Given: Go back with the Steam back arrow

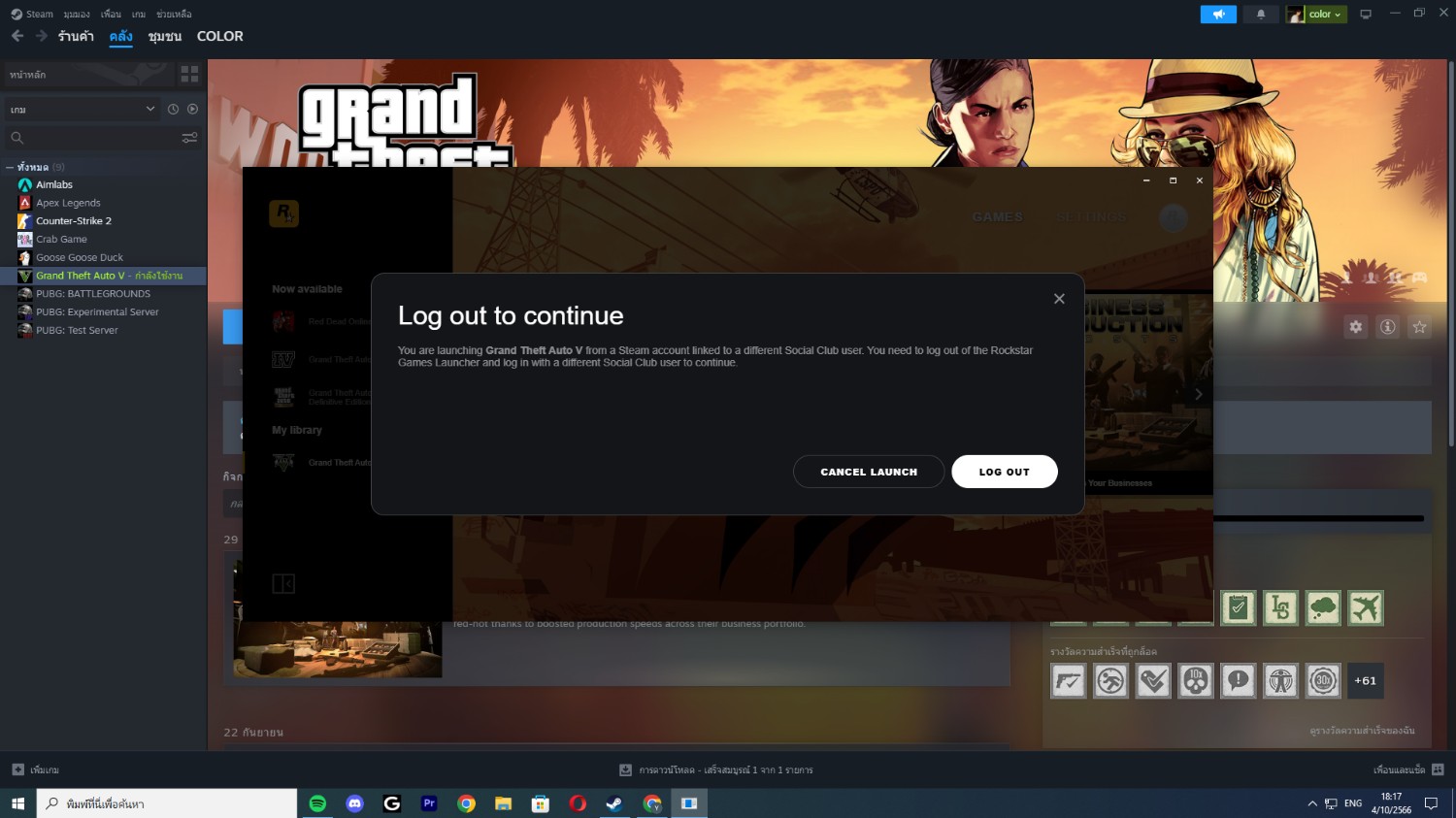Looking at the screenshot, I should [x=17, y=36].
